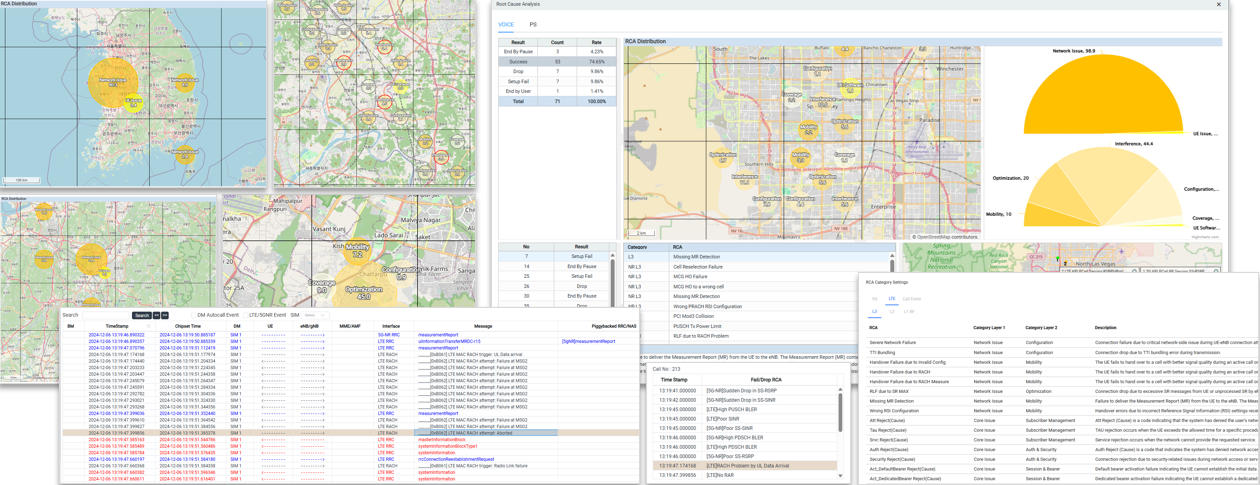Select the [LTE]Poor SINR row
Screen dimensions: 1260x485
[x=745, y=418]
